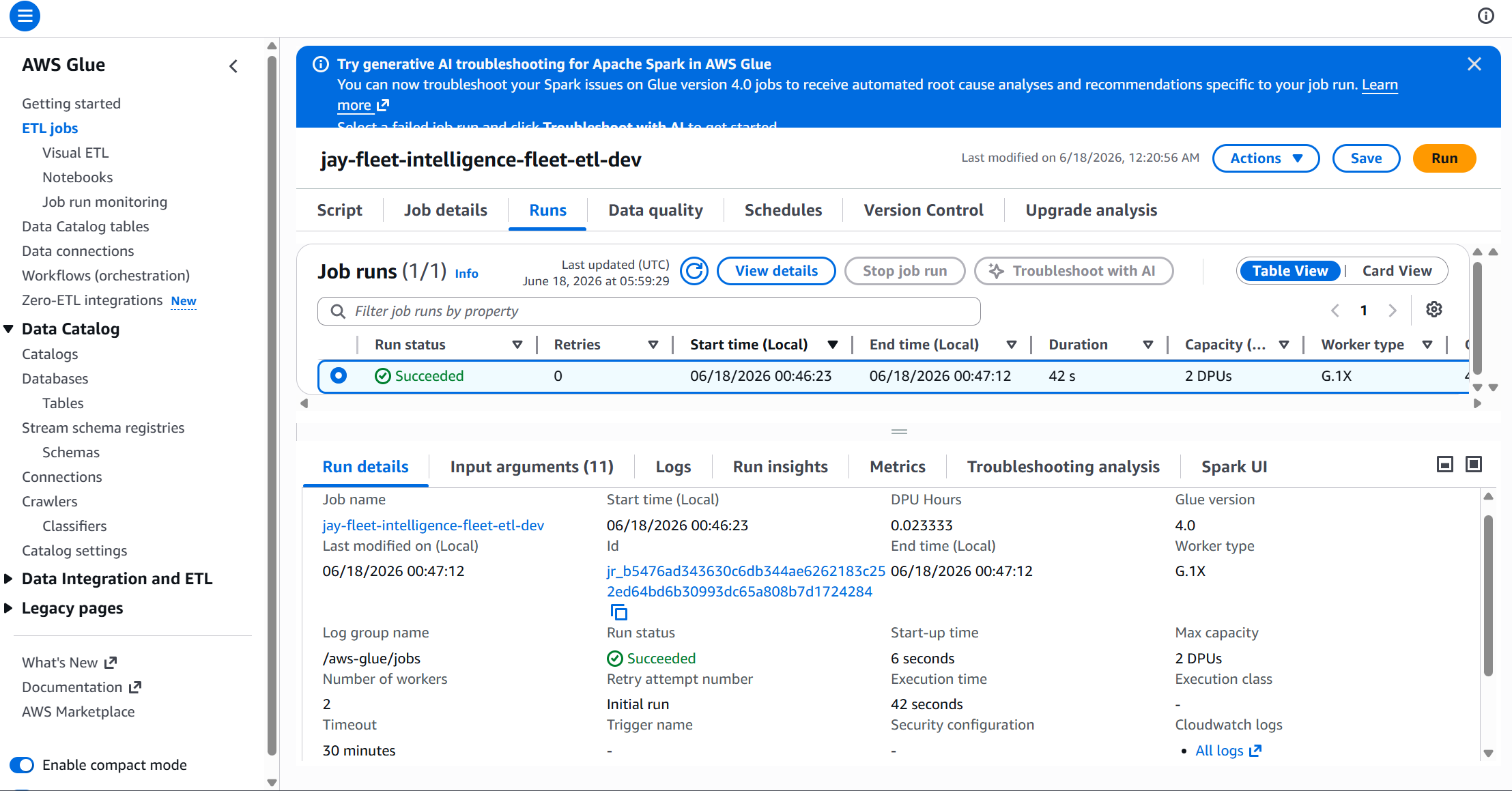Open the Actions dropdown menu

click(x=1266, y=158)
